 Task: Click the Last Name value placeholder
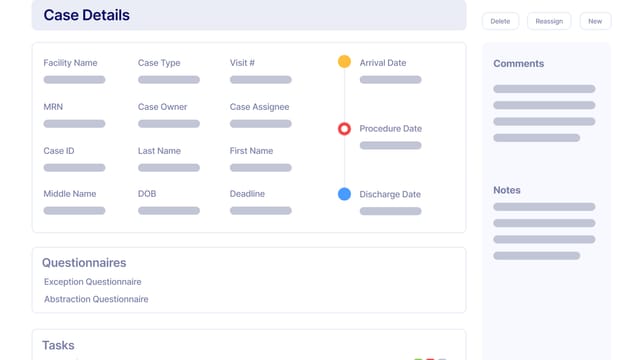pos(169,168)
